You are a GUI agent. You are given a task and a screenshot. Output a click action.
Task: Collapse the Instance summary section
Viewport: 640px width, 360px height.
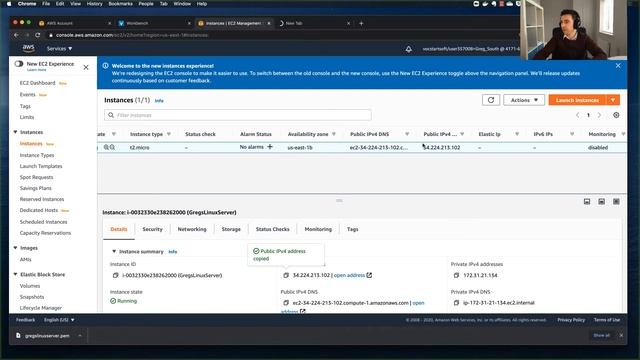[x=114, y=251]
